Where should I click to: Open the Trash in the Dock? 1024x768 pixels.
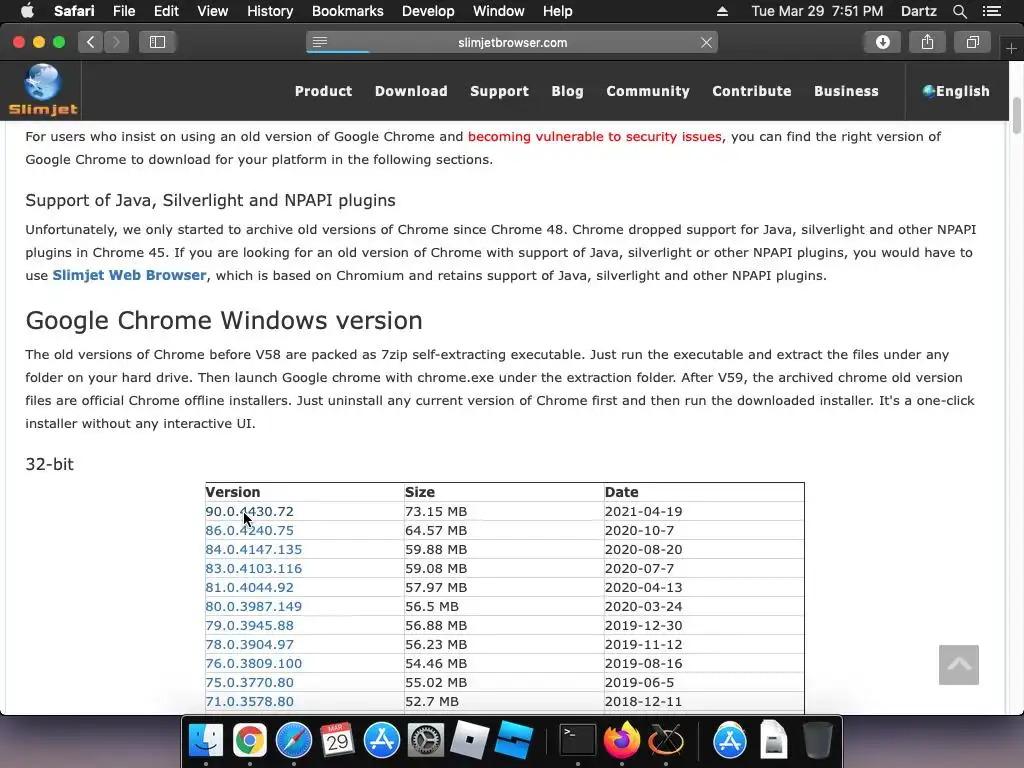817,741
